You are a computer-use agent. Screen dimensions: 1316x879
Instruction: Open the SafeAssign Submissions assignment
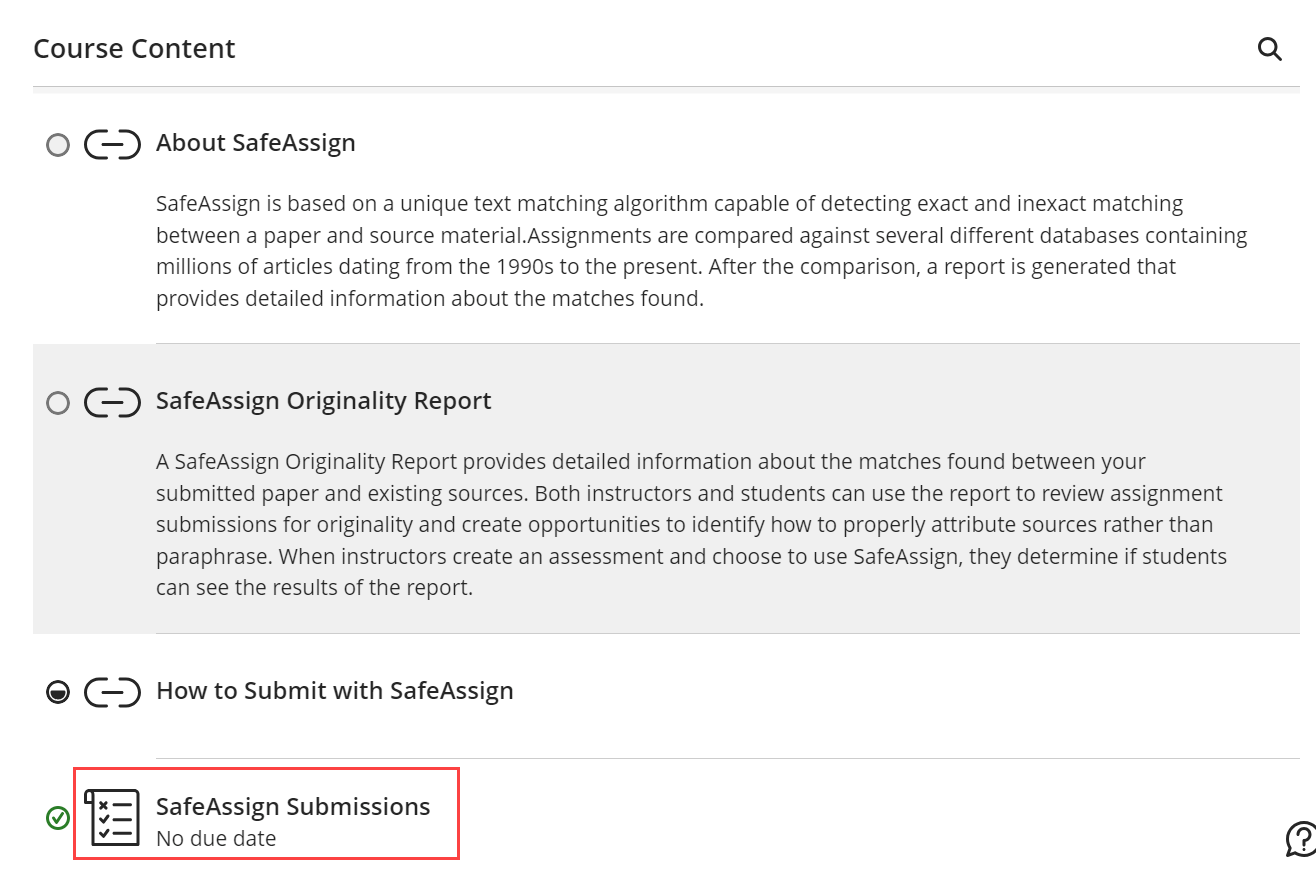292,806
